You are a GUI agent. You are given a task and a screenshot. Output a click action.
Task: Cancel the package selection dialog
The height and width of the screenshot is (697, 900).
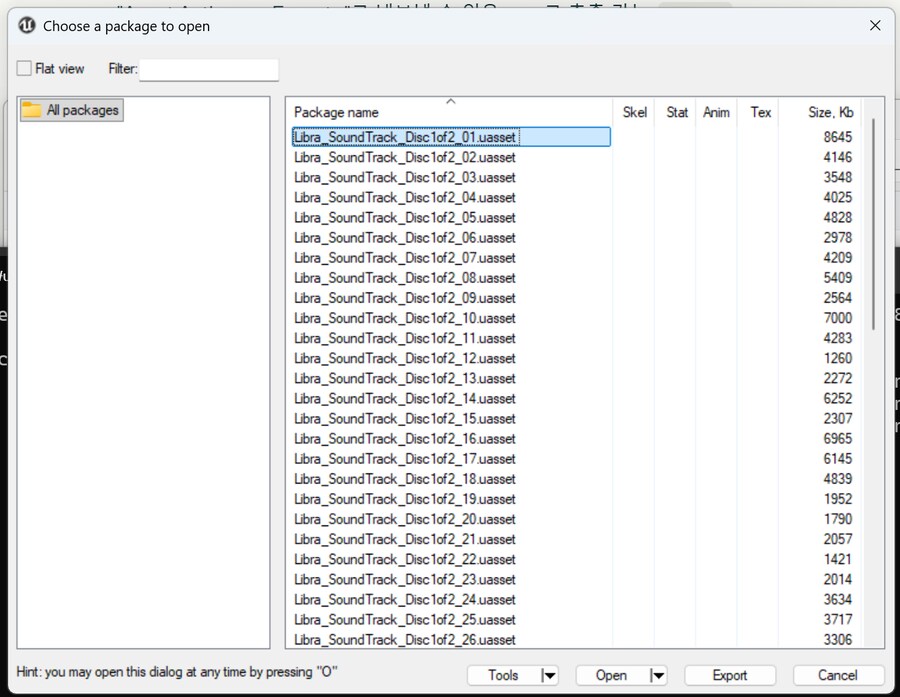[837, 676]
